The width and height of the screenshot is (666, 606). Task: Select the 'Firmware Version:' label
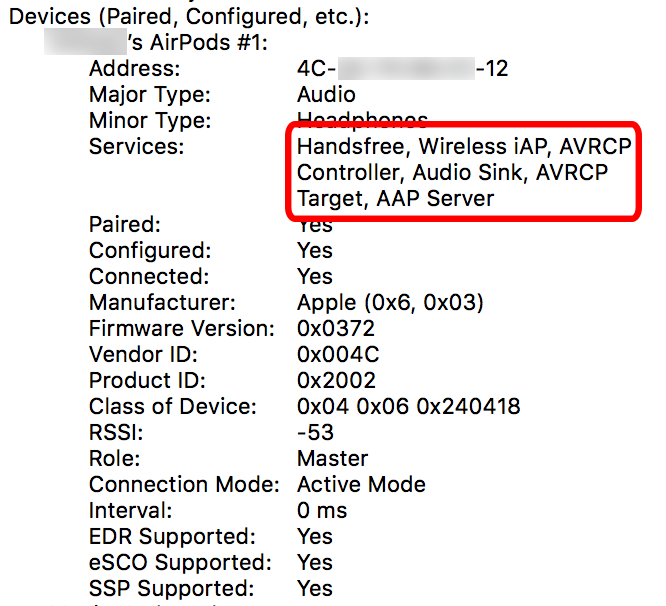[x=182, y=328]
